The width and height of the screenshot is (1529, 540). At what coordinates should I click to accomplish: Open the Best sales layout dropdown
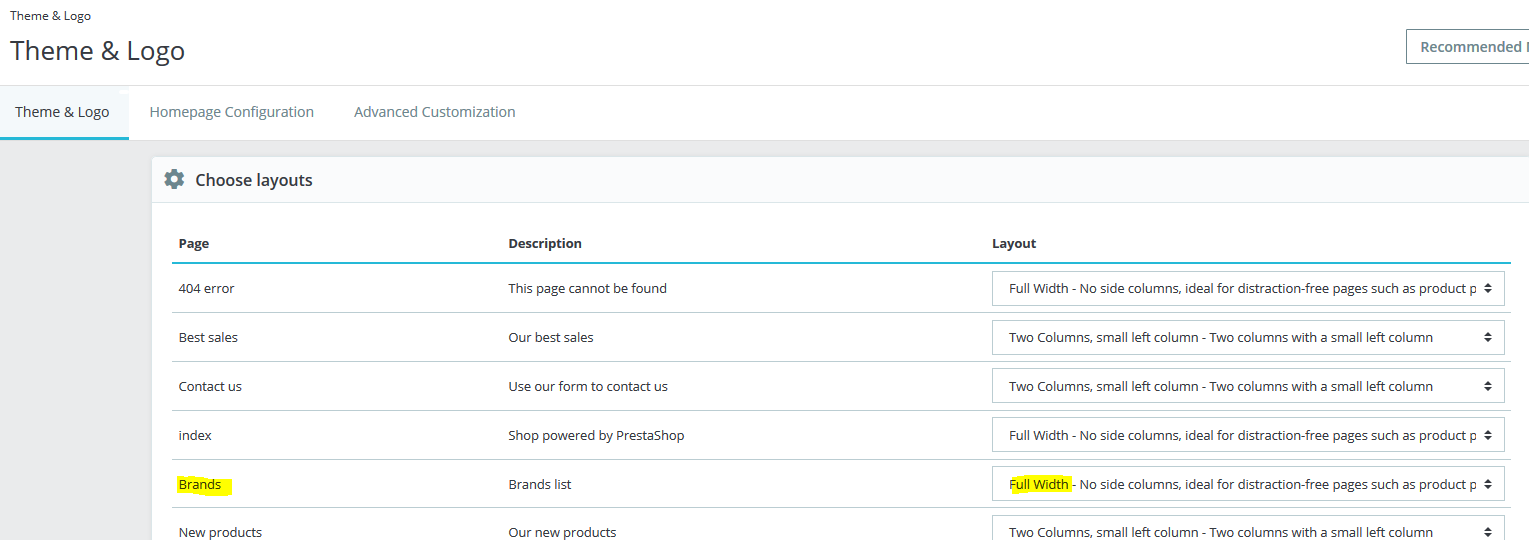(x=1247, y=337)
